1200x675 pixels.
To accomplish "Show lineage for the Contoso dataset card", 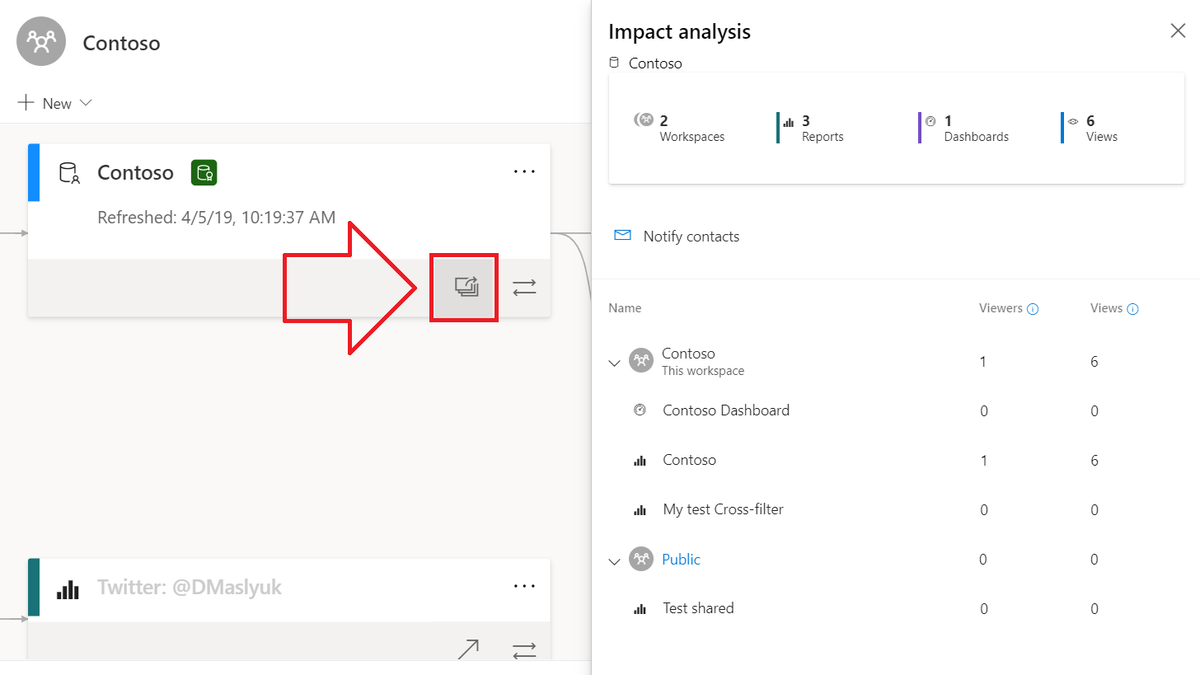I will click(525, 288).
